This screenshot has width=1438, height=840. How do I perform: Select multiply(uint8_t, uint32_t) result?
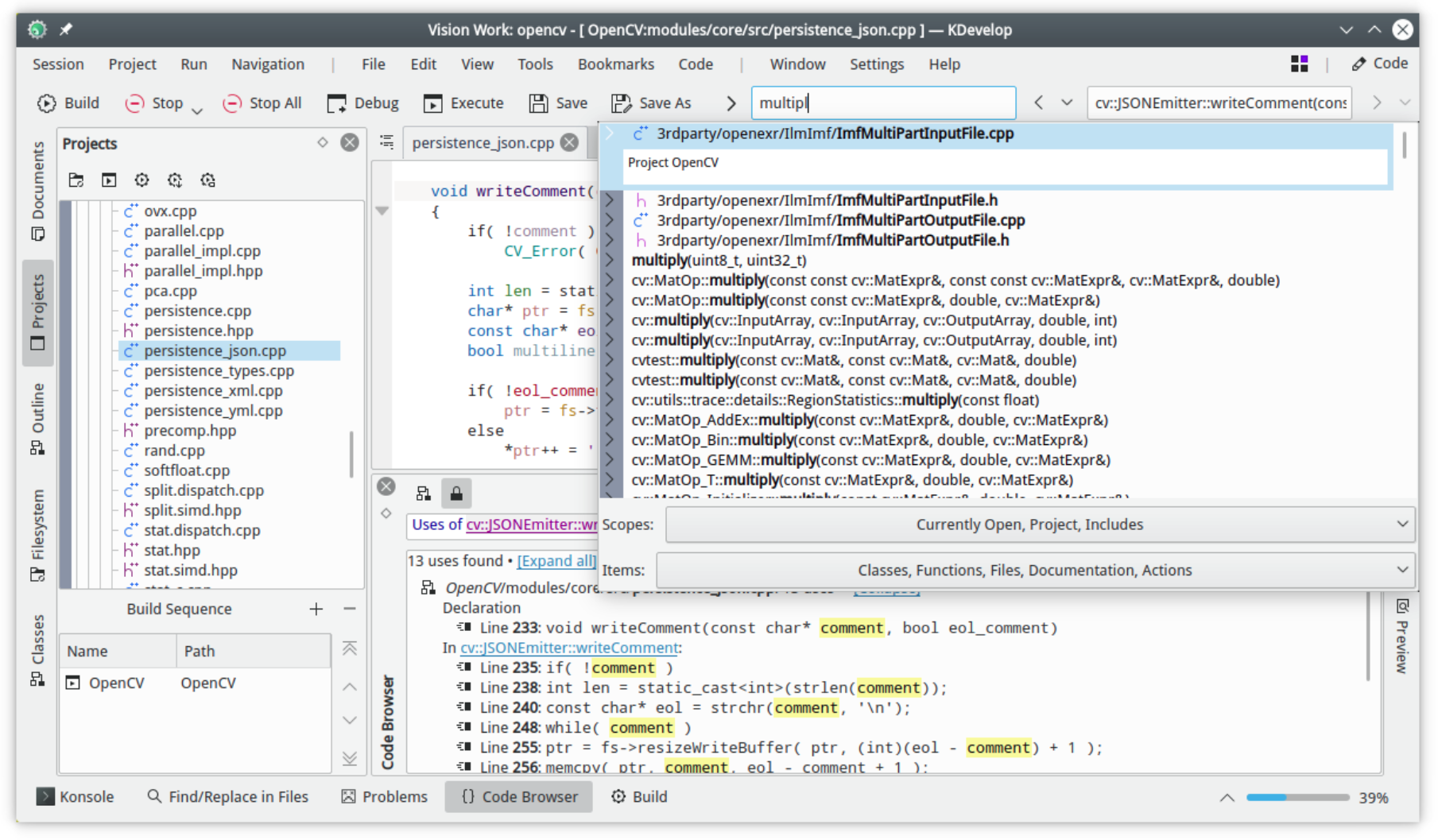(x=719, y=260)
